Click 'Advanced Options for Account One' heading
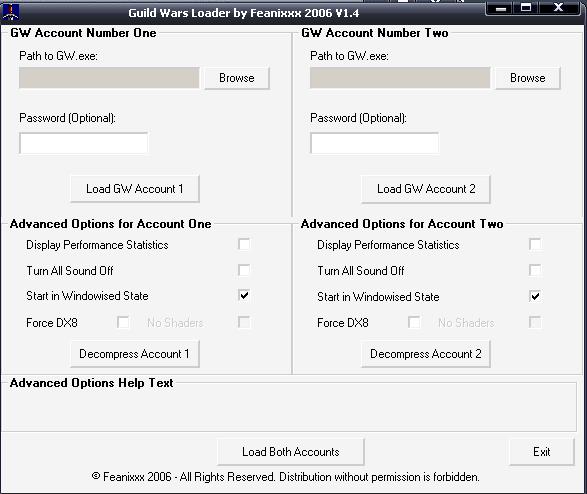This screenshot has width=587, height=494. (110, 224)
